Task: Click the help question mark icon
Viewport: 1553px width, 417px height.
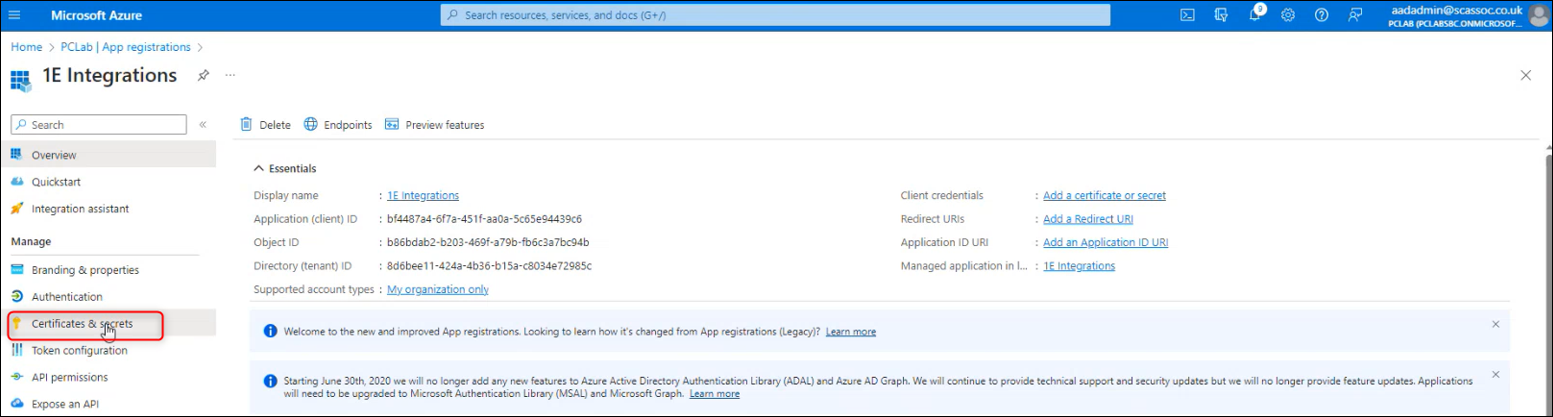Action: click(x=1321, y=15)
